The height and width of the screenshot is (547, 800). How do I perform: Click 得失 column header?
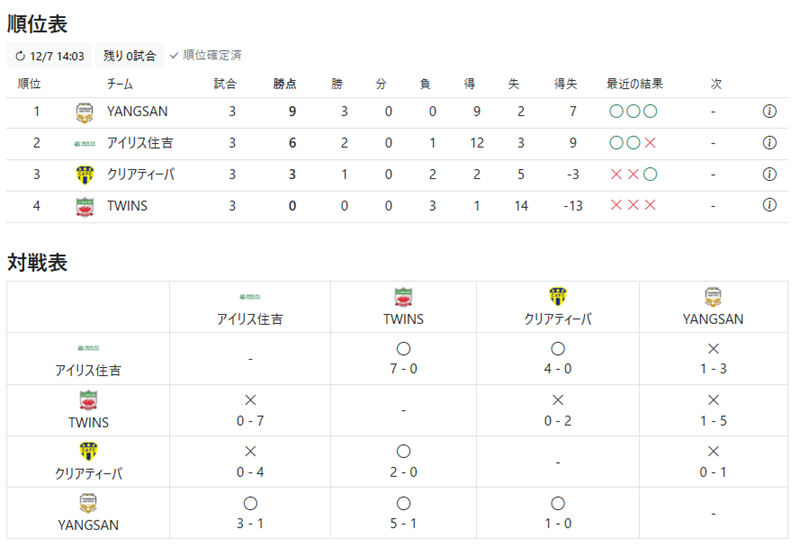click(x=566, y=84)
